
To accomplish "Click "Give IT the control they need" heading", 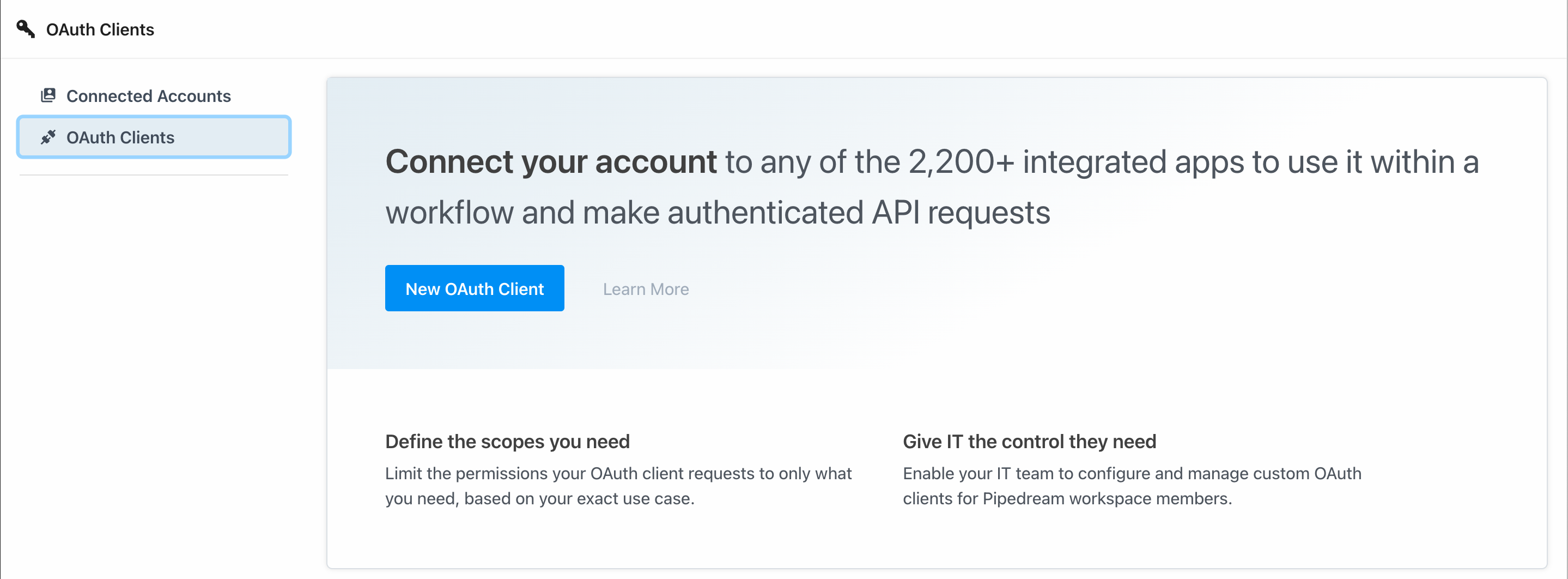I will [x=1029, y=442].
